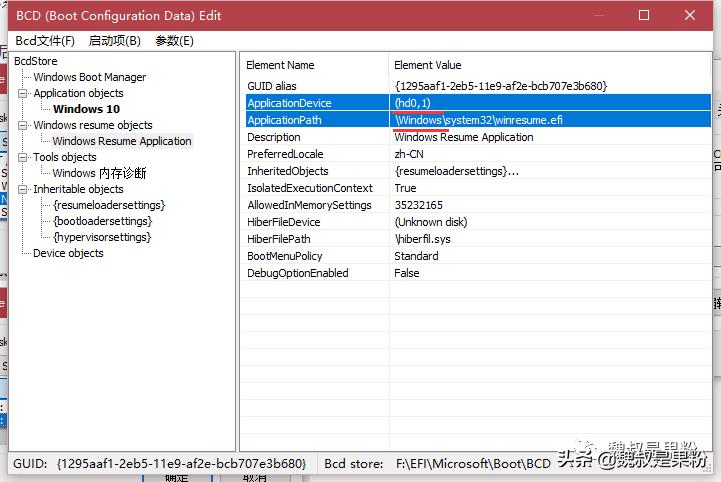Select the ApplicationPath element row
This screenshot has width=721, height=482.
[x=477, y=120]
